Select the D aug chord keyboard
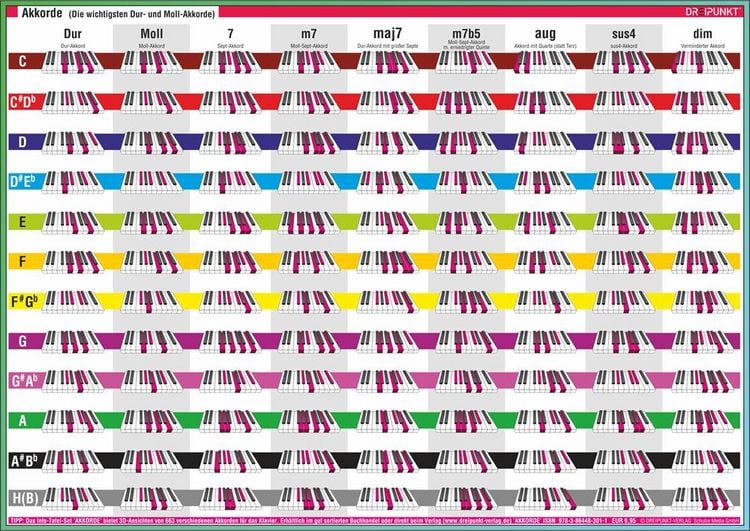Screen dimensions: 750x531 545,142
